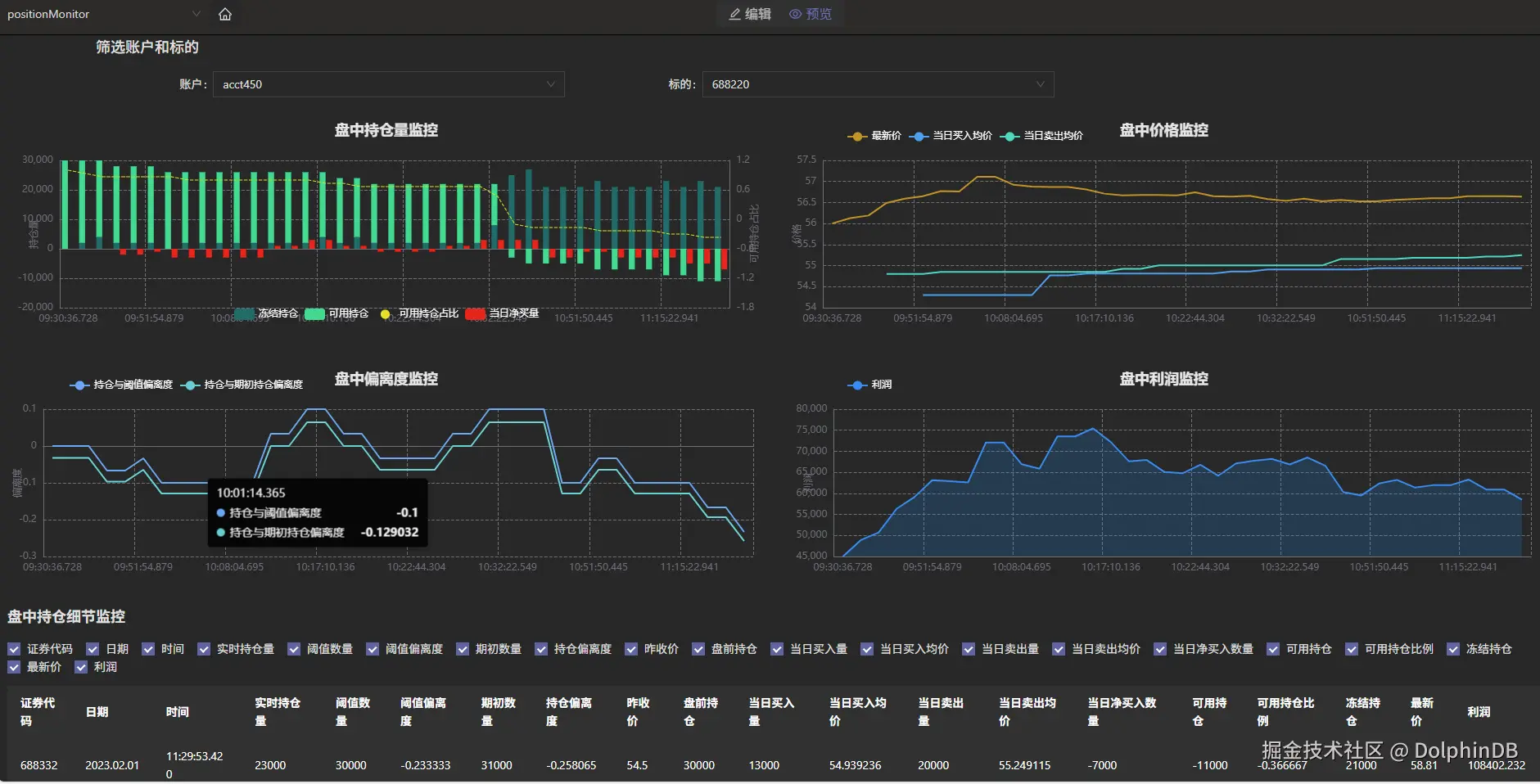Toggle the red 当日净买量 legend swatch
The height and width of the screenshot is (784, 1540).
click(476, 313)
